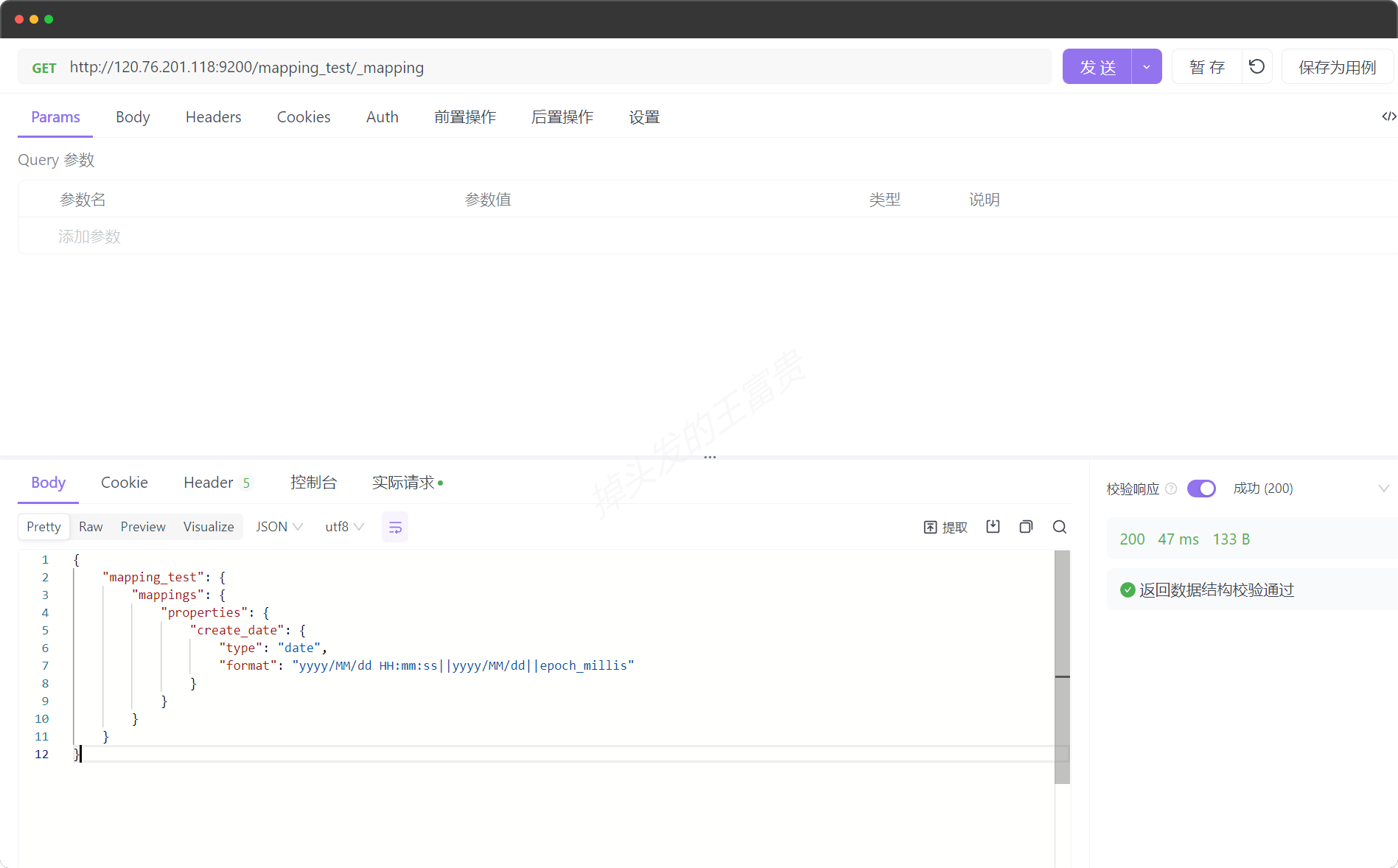Open search in response body

[x=1060, y=527]
